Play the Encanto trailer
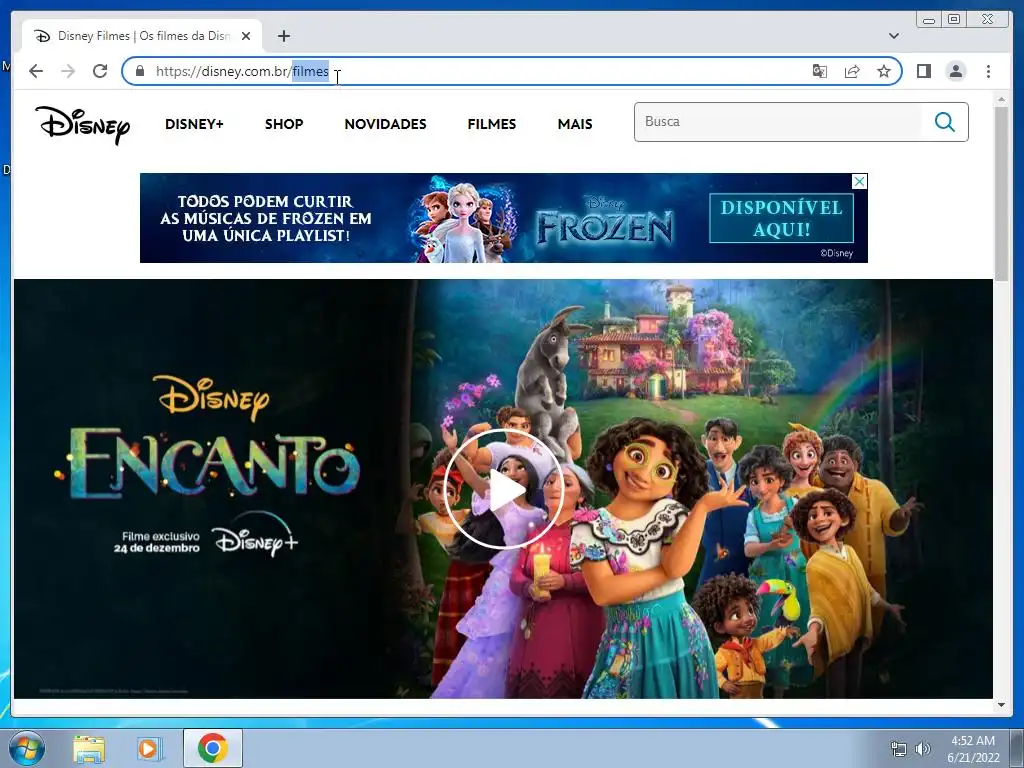This screenshot has height=768, width=1024. [504, 489]
